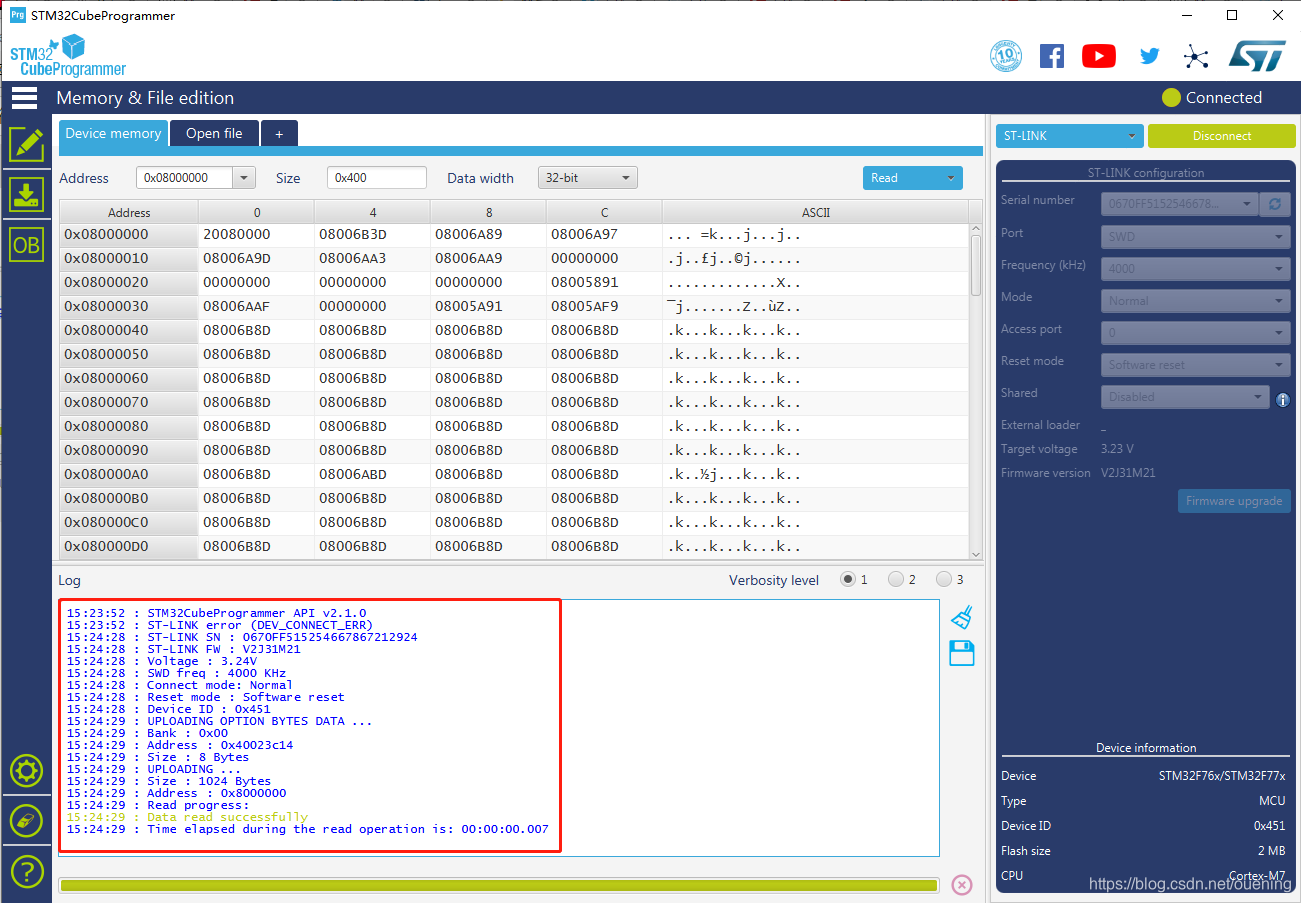Click the Firmware upgrade button

[1234, 501]
